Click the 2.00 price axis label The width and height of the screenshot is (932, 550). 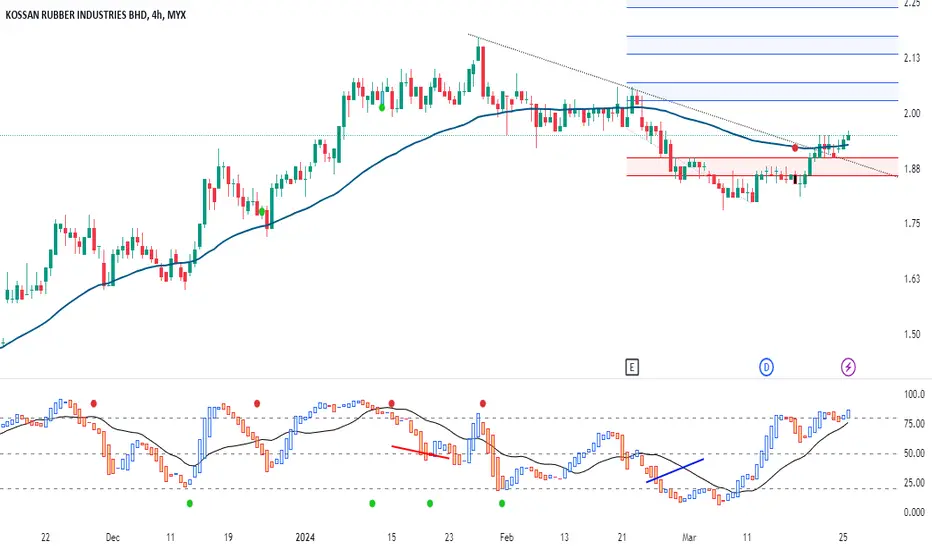pos(912,113)
